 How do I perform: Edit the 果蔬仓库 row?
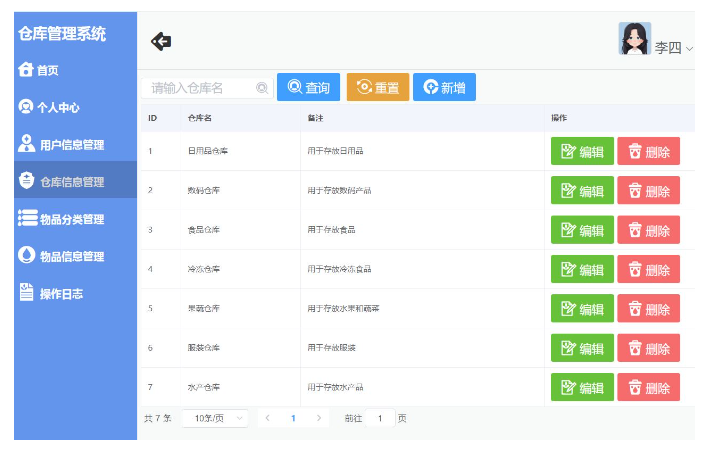[582, 308]
